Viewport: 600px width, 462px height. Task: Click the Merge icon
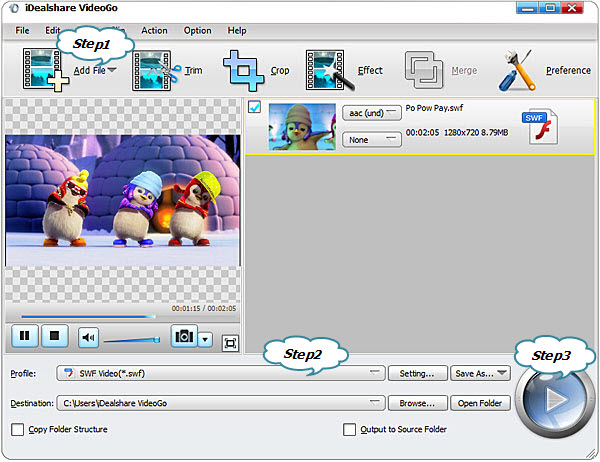coord(424,70)
